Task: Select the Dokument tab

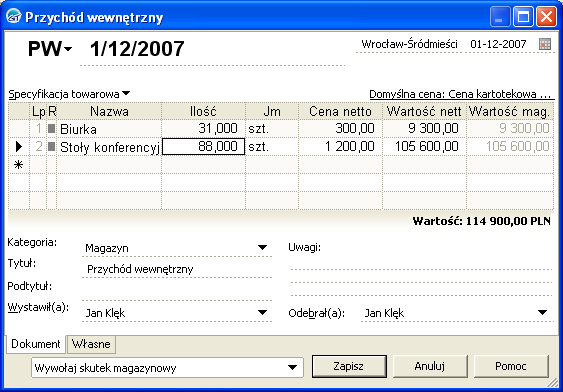Action: [x=36, y=344]
